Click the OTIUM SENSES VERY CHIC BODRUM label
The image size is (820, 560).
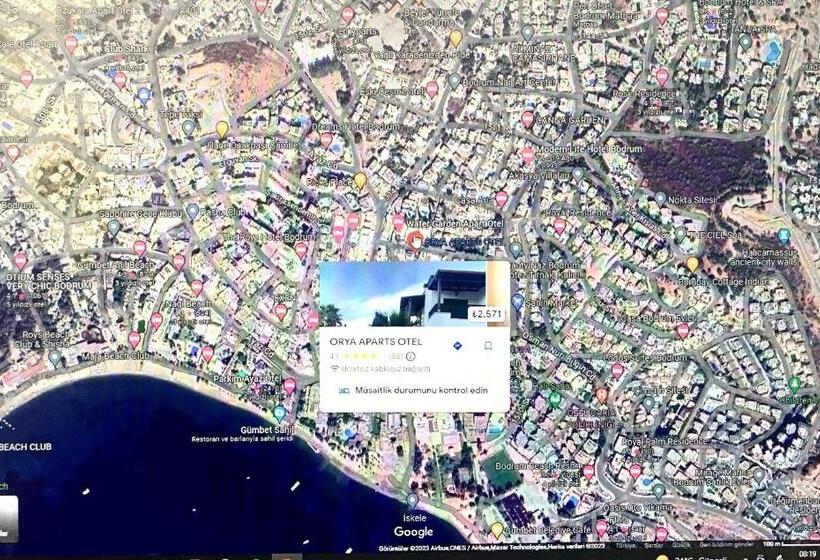tap(49, 281)
